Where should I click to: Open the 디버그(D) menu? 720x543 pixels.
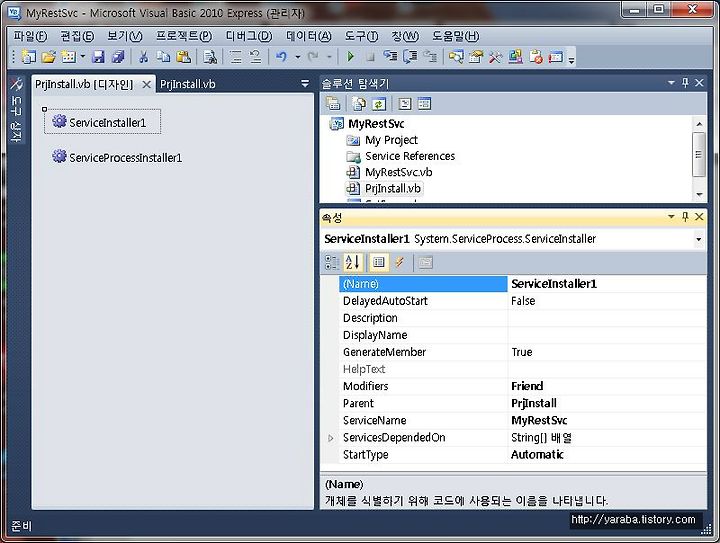(x=249, y=36)
